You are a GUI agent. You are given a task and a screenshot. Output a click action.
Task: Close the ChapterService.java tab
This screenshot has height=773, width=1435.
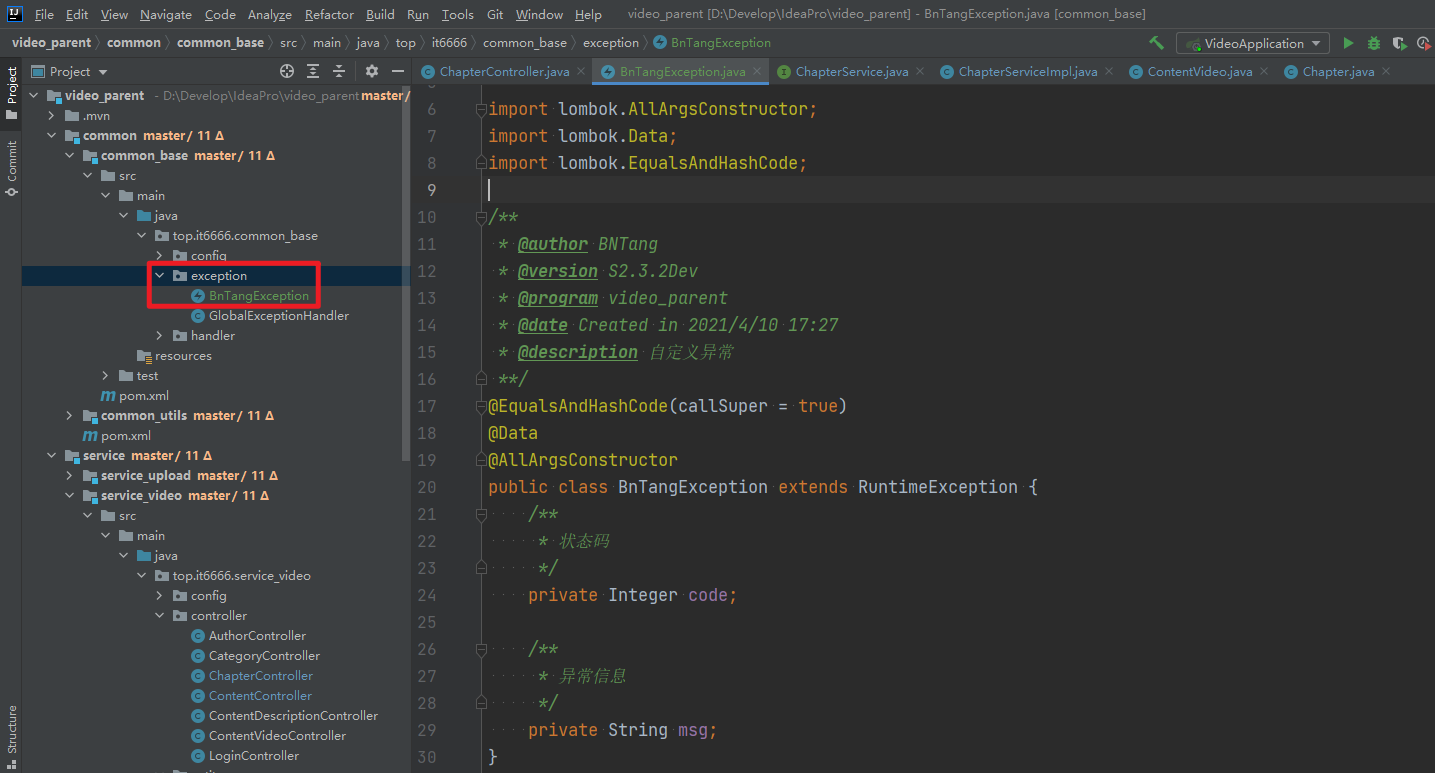tap(921, 71)
